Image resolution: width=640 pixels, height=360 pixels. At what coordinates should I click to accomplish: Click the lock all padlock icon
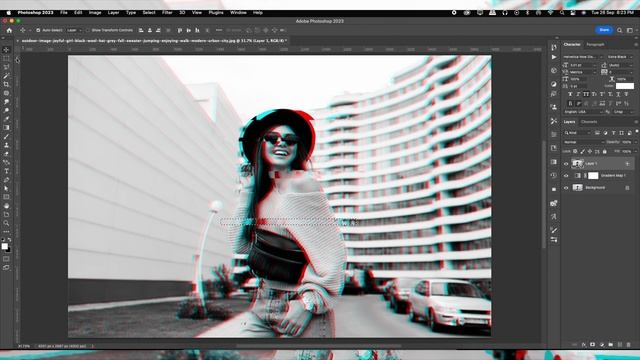[x=604, y=151]
